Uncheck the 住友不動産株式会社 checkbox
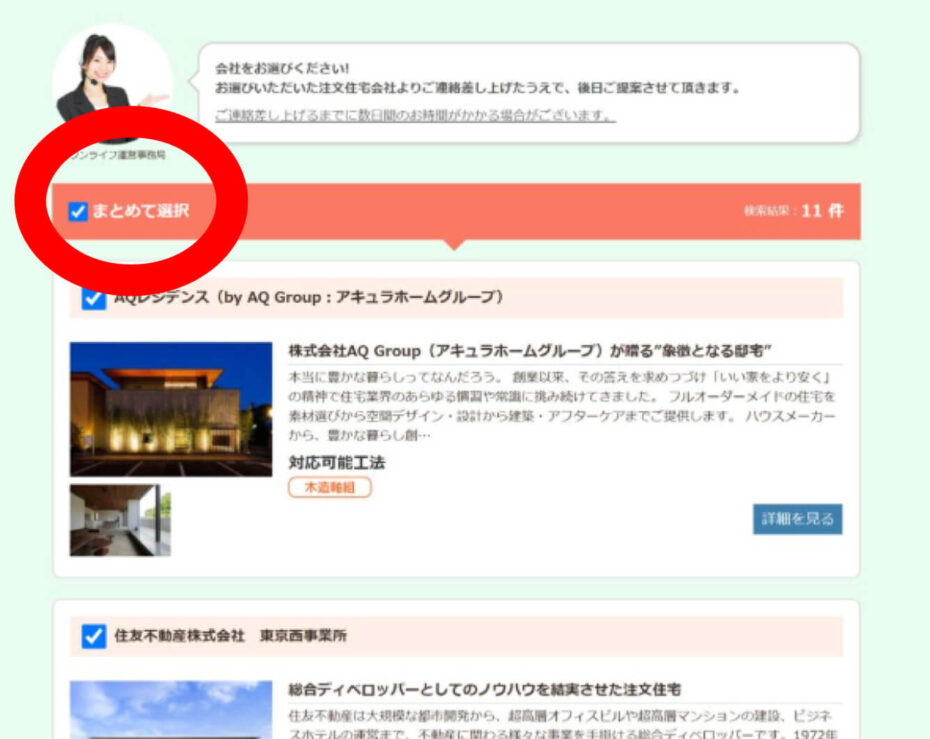 pyautogui.click(x=93, y=636)
